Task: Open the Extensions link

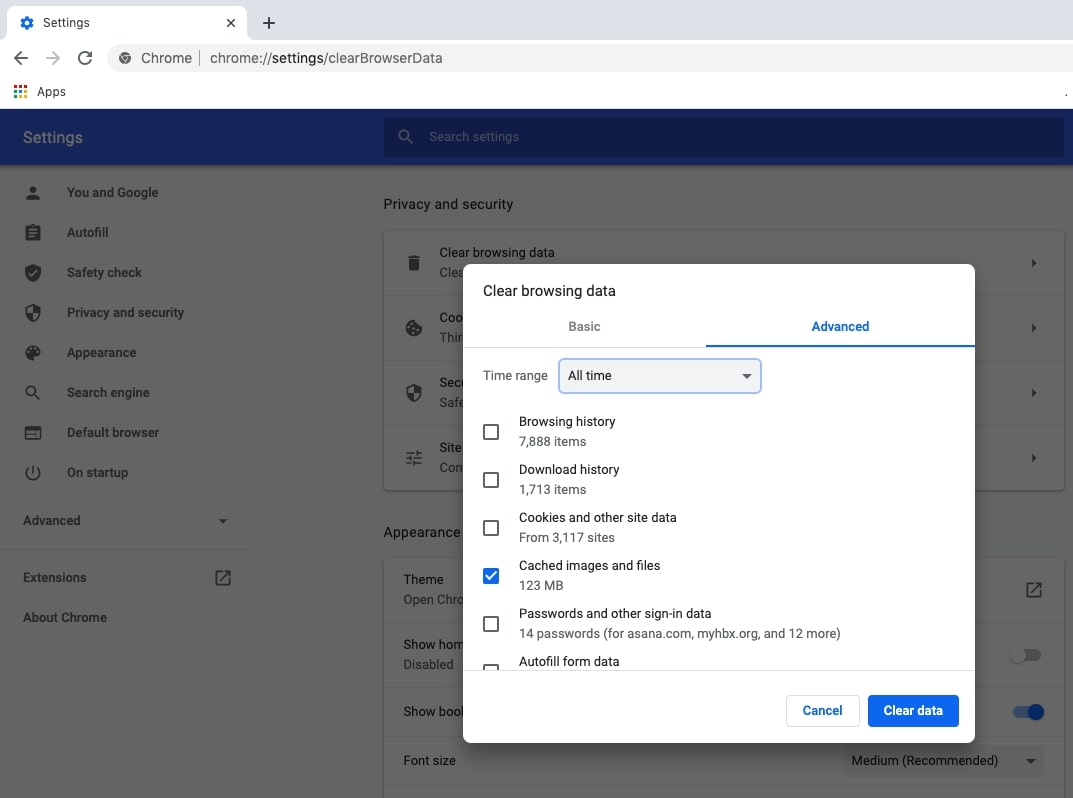Action: pos(55,578)
